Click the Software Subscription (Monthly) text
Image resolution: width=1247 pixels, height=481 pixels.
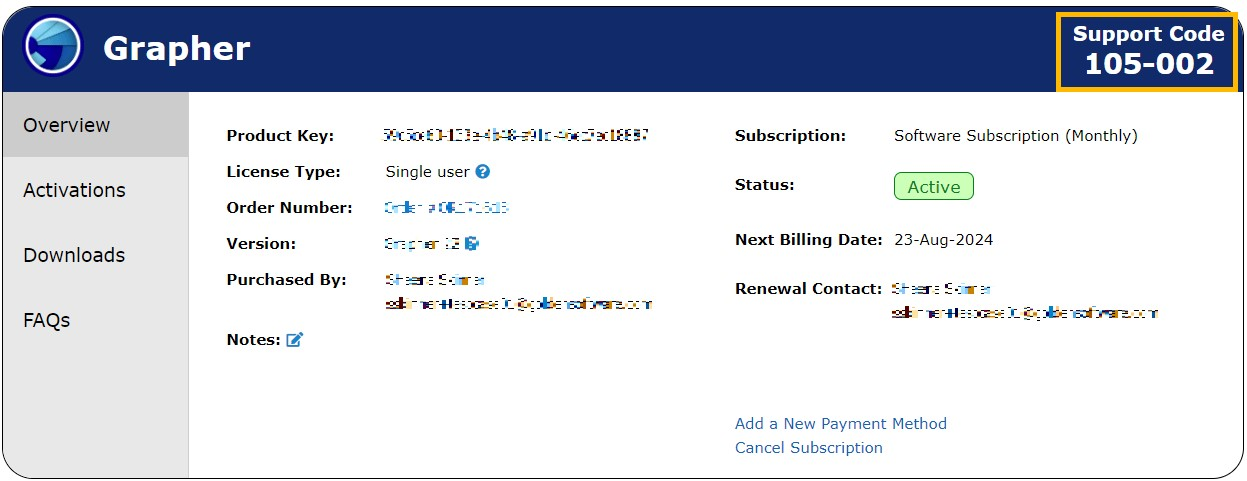click(1015, 136)
